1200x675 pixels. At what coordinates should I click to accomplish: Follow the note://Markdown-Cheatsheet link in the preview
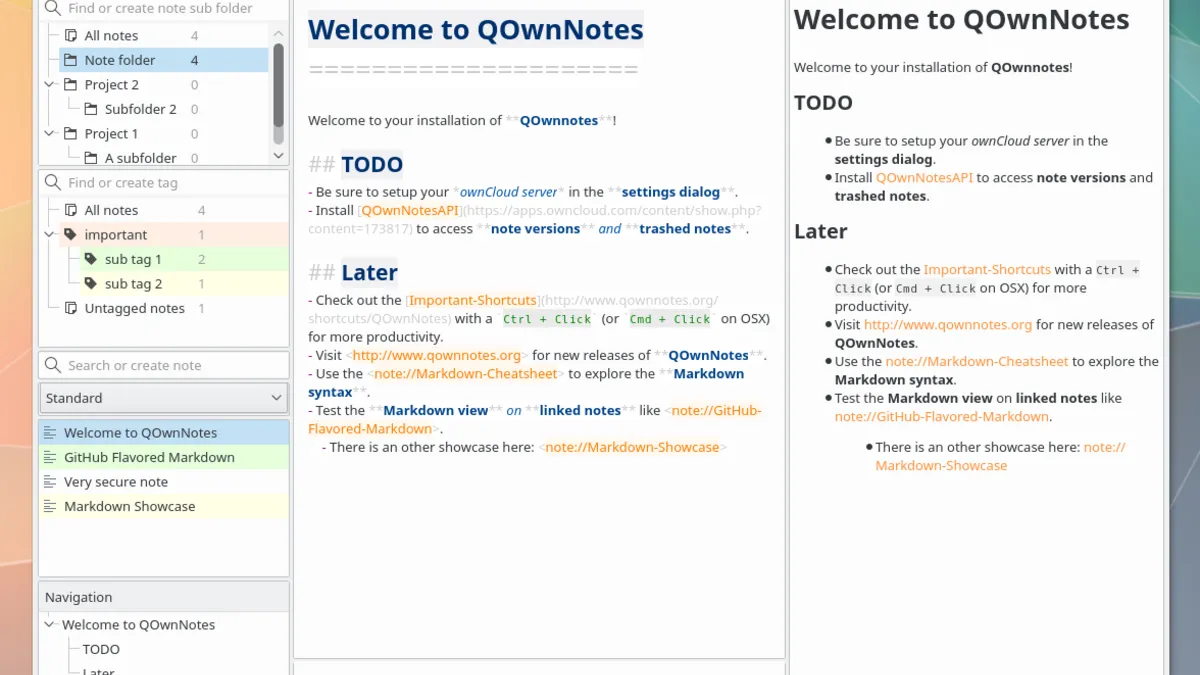[977, 362]
